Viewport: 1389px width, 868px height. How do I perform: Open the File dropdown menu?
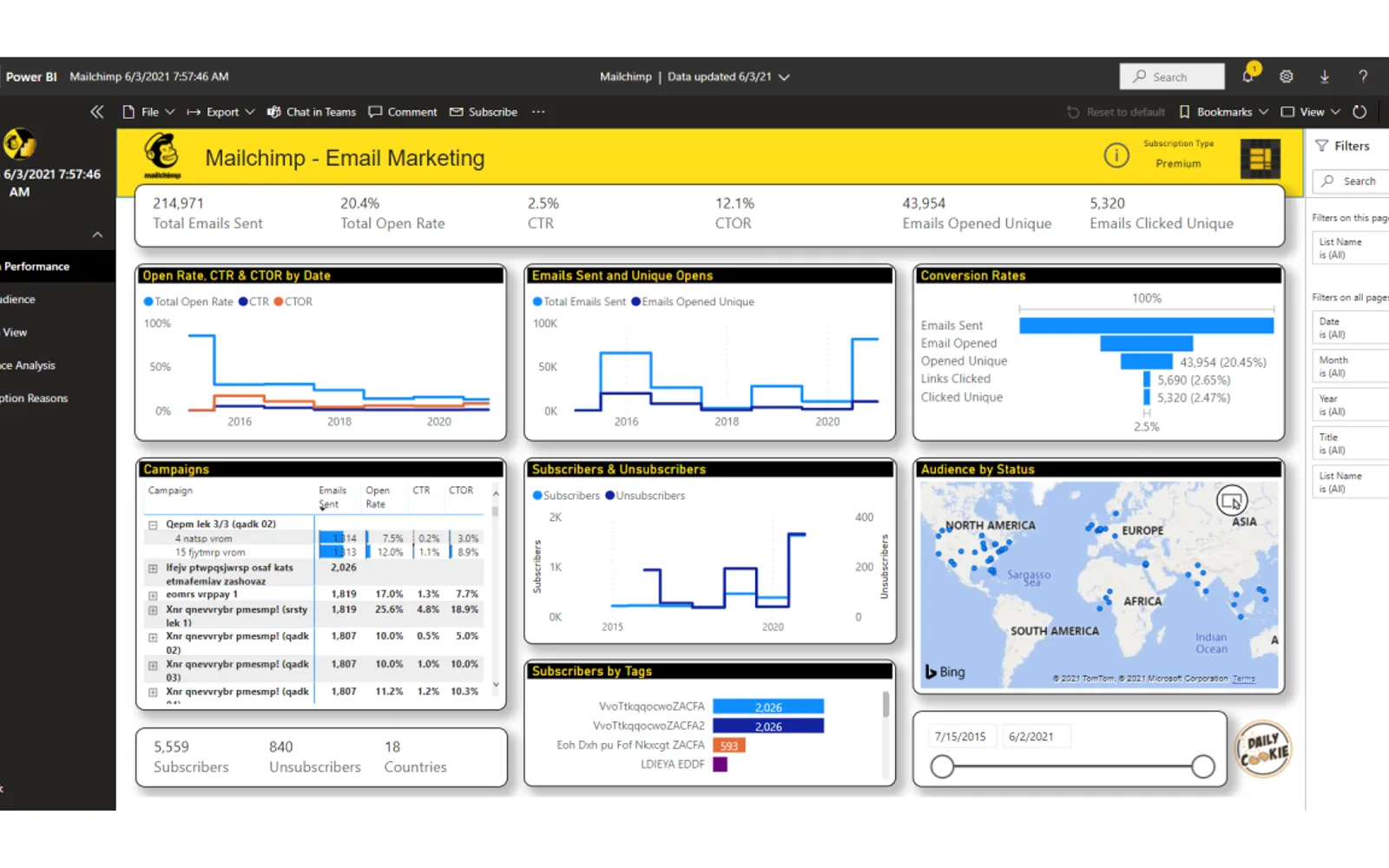click(x=149, y=112)
